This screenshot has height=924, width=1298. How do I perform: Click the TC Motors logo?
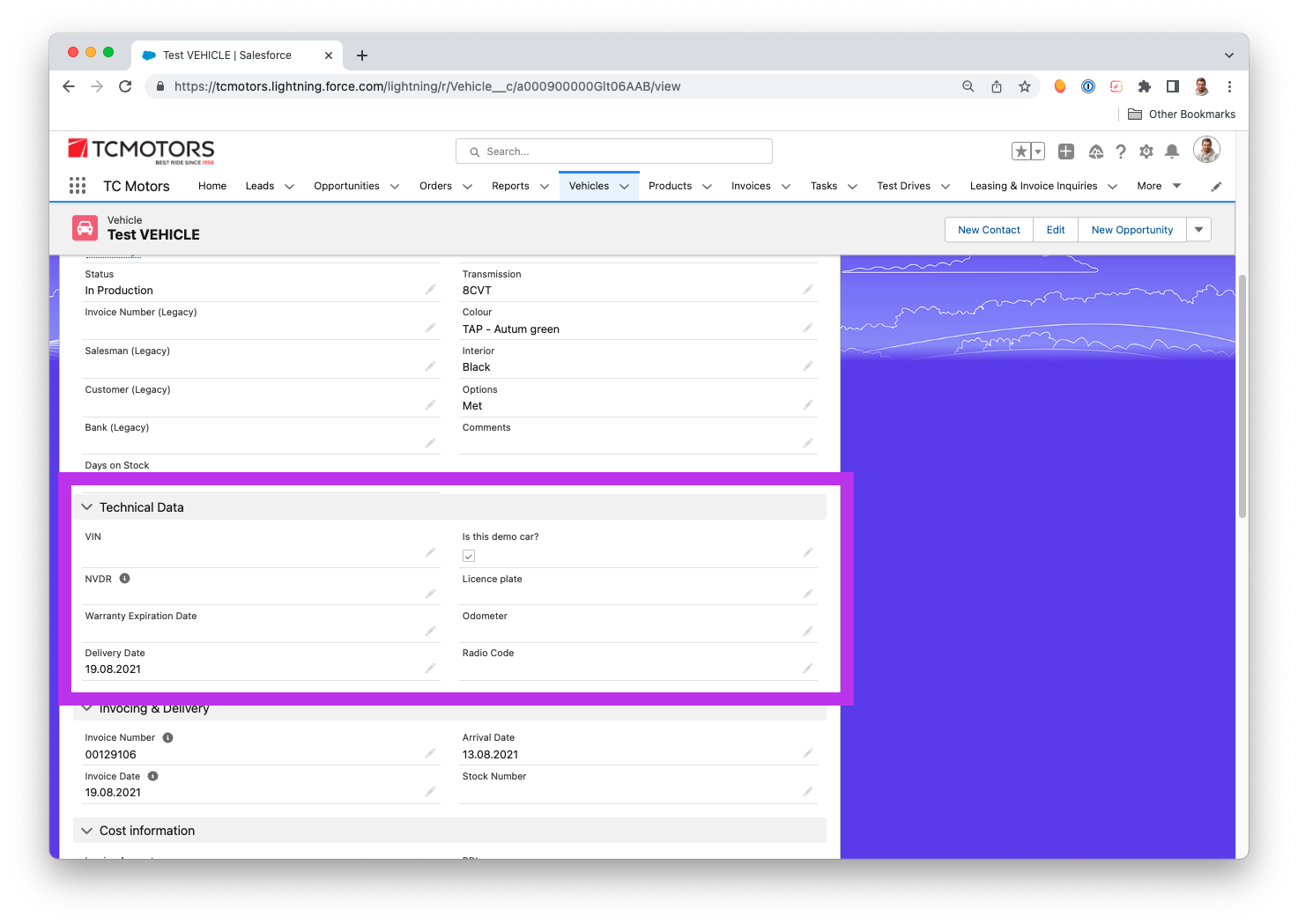[x=141, y=151]
